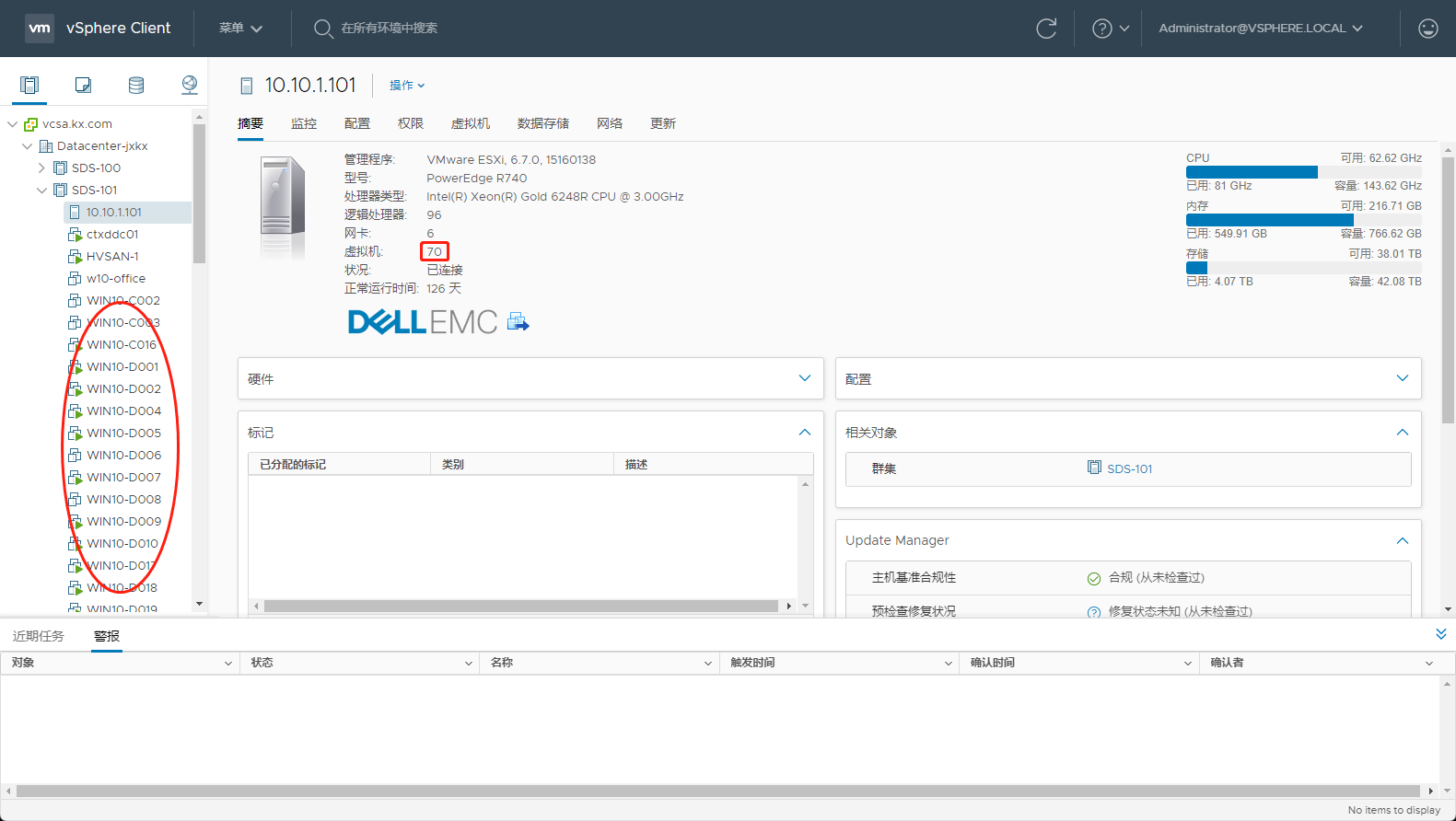Select the WIN10-D005 virtual machine
Image resolution: width=1456 pixels, height=821 pixels.
[123, 434]
